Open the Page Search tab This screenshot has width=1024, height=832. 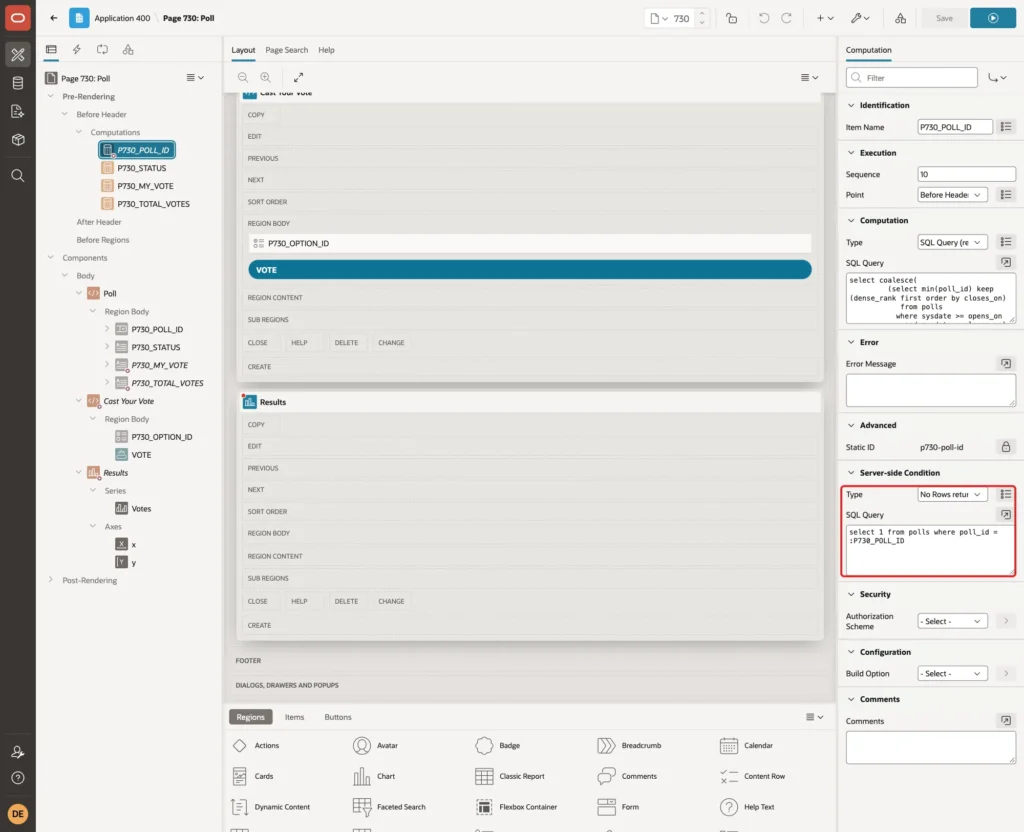click(286, 50)
